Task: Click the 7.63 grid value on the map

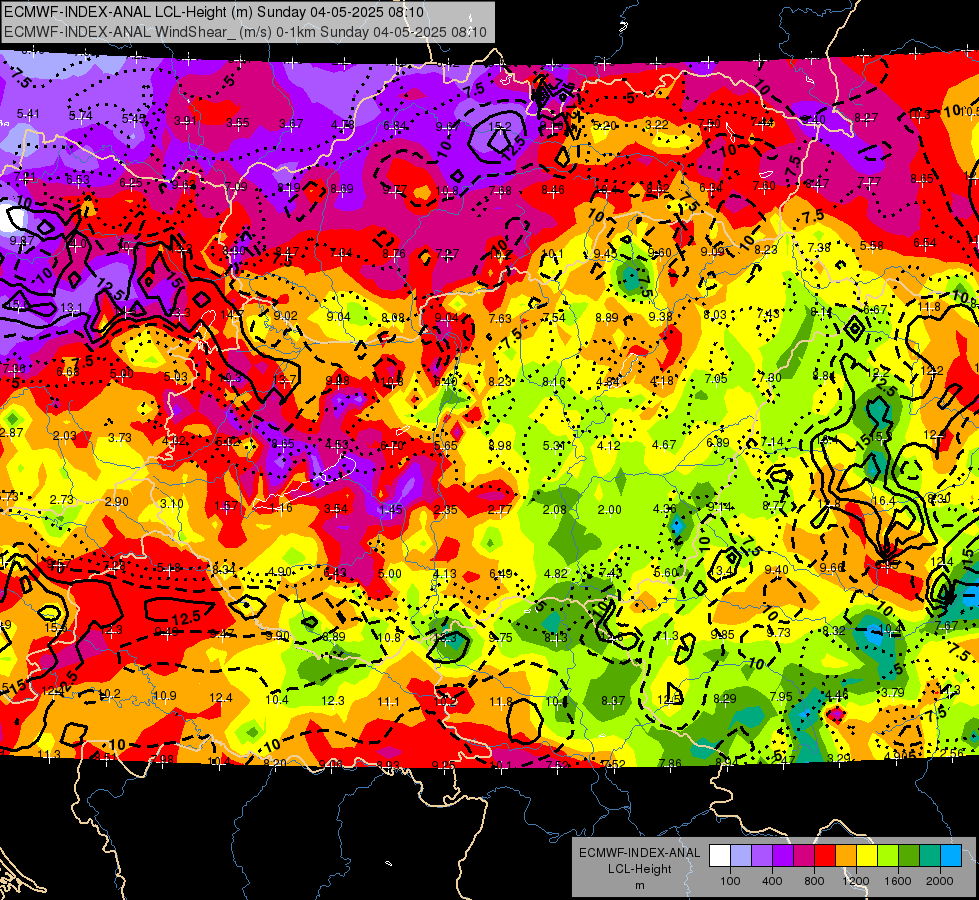Action: point(500,319)
